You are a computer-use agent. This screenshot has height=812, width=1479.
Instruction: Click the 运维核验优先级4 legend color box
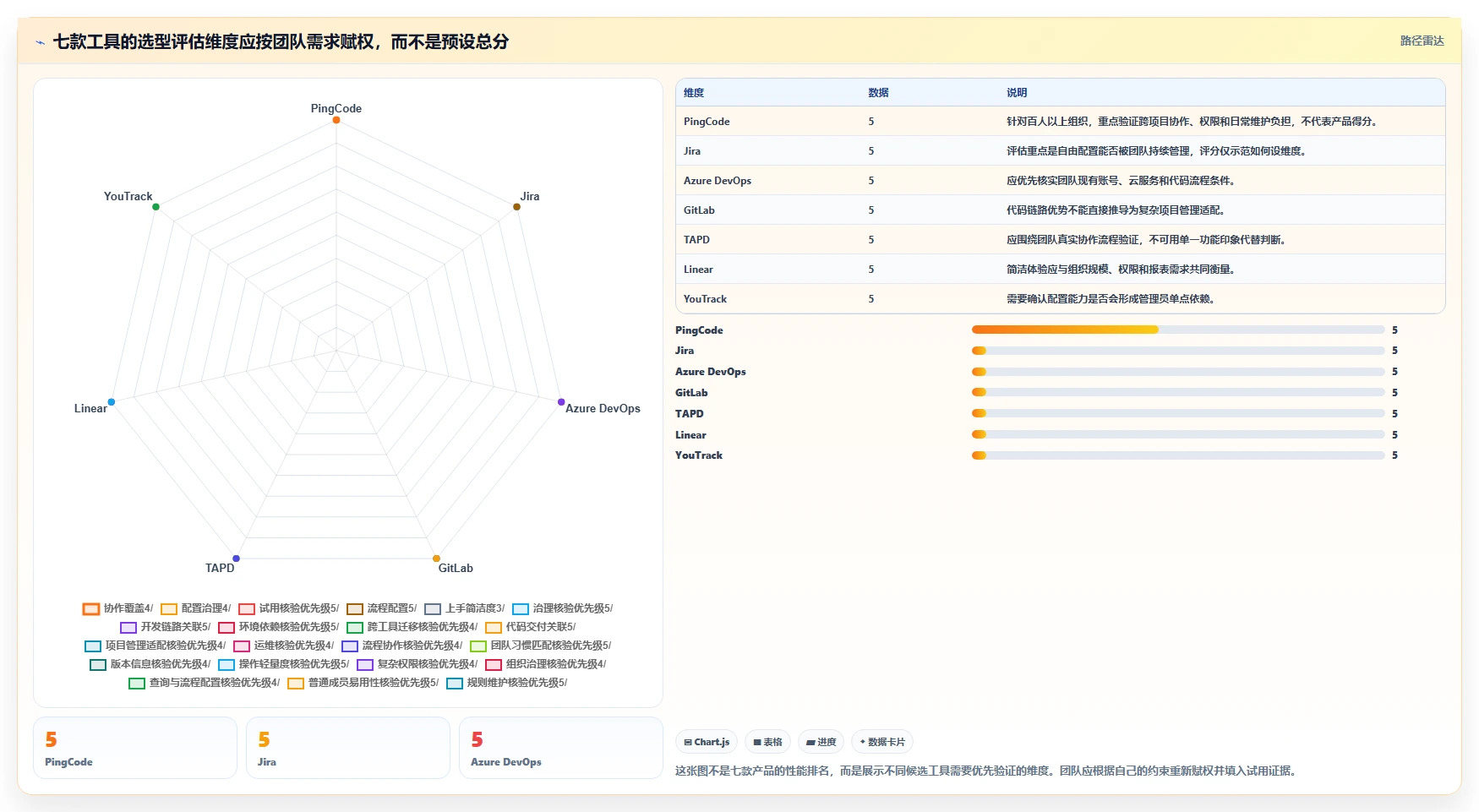tap(242, 646)
